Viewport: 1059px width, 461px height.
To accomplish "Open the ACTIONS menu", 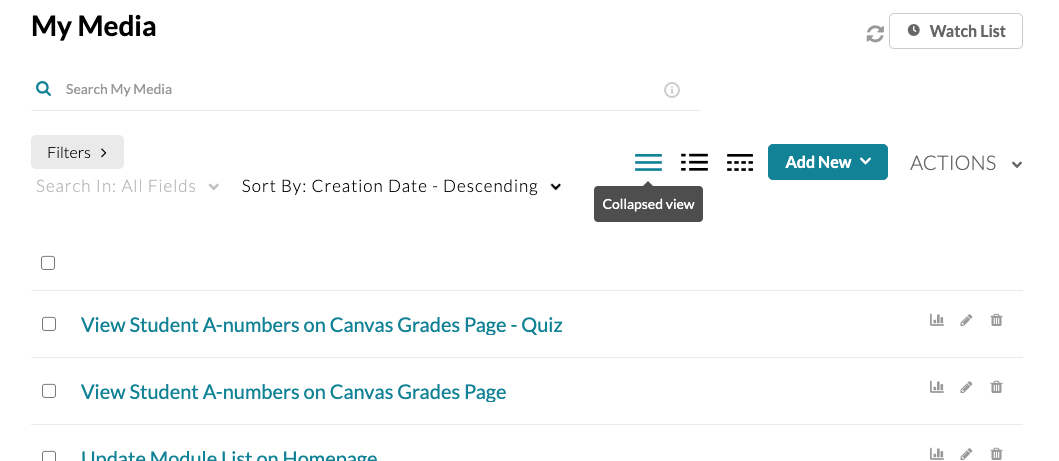I will pos(965,163).
